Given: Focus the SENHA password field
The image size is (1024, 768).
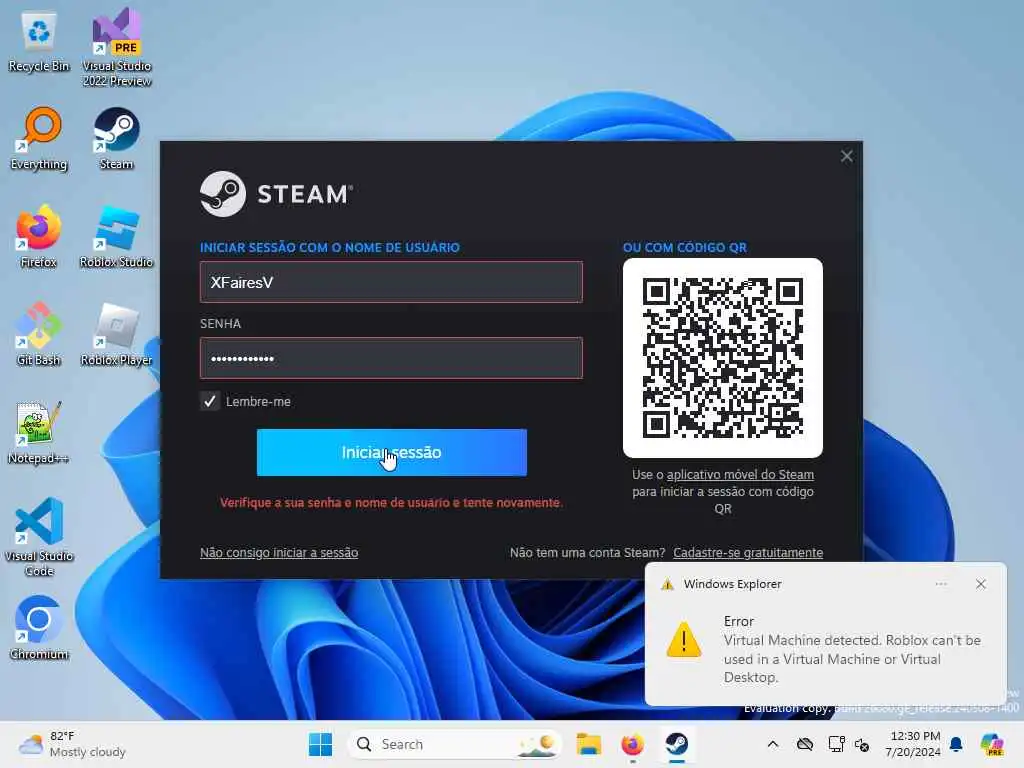Looking at the screenshot, I should 391,358.
